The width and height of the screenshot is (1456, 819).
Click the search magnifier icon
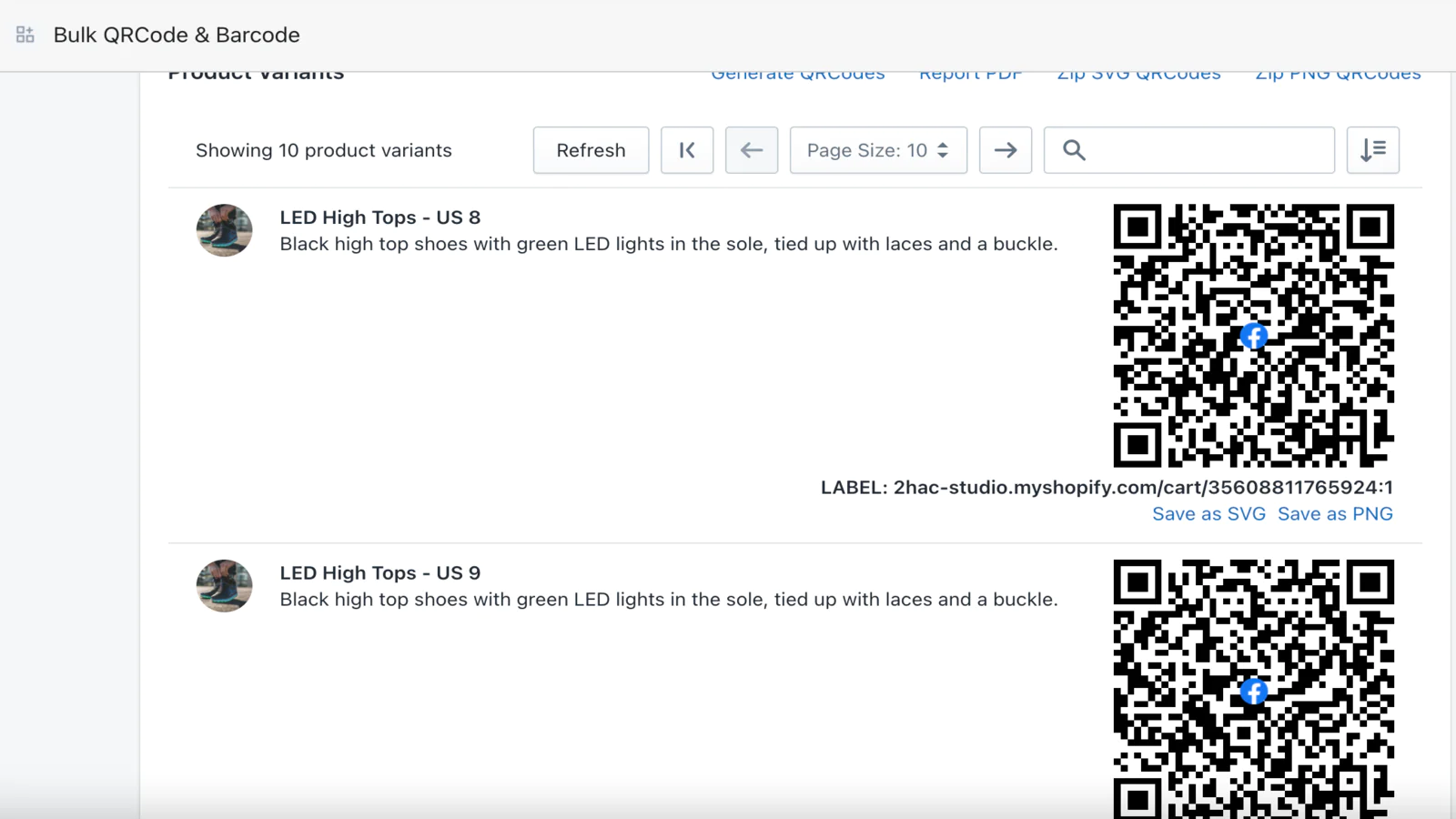click(1074, 150)
